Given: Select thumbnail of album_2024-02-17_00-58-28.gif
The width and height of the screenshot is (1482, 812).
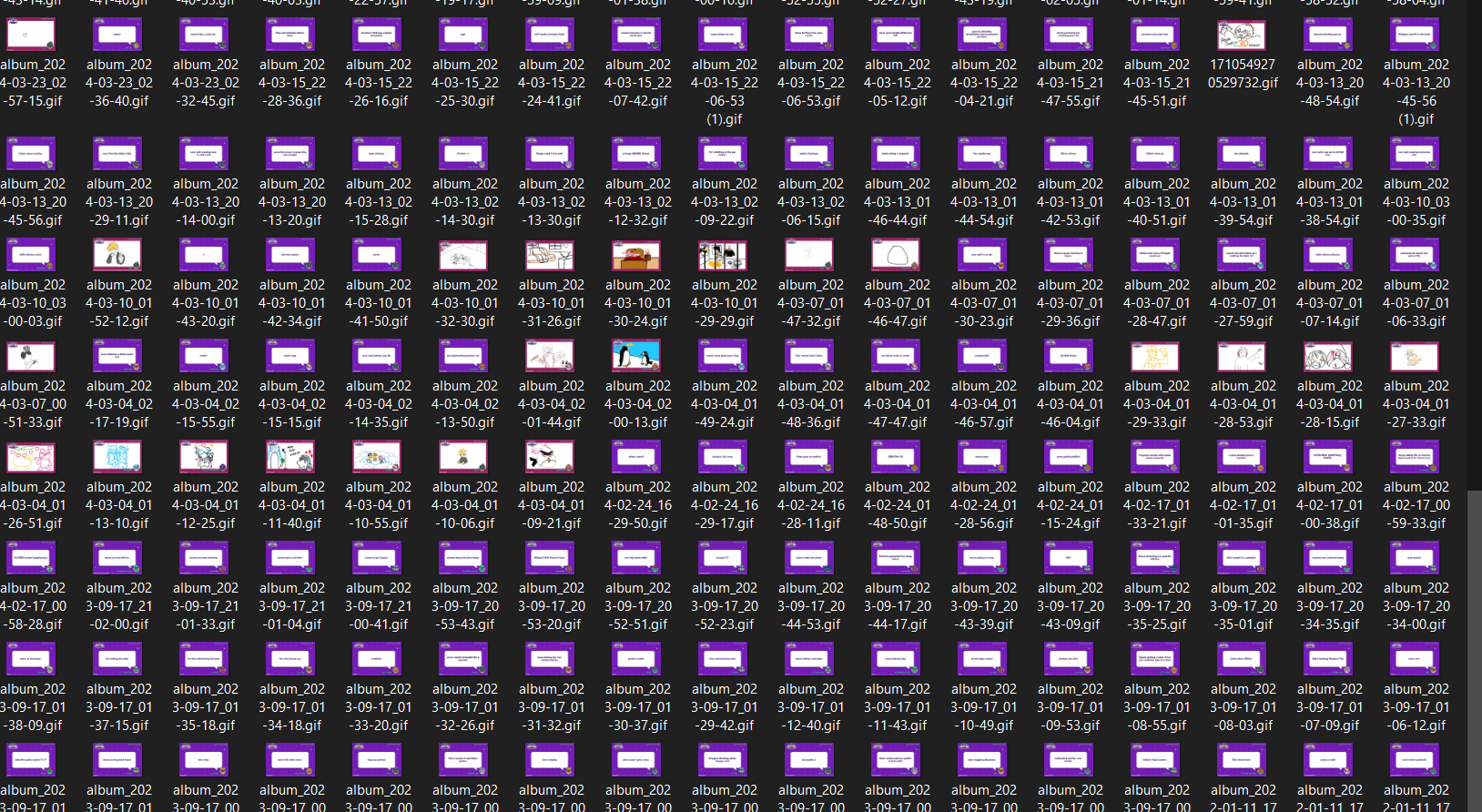Looking at the screenshot, I should [x=31, y=558].
